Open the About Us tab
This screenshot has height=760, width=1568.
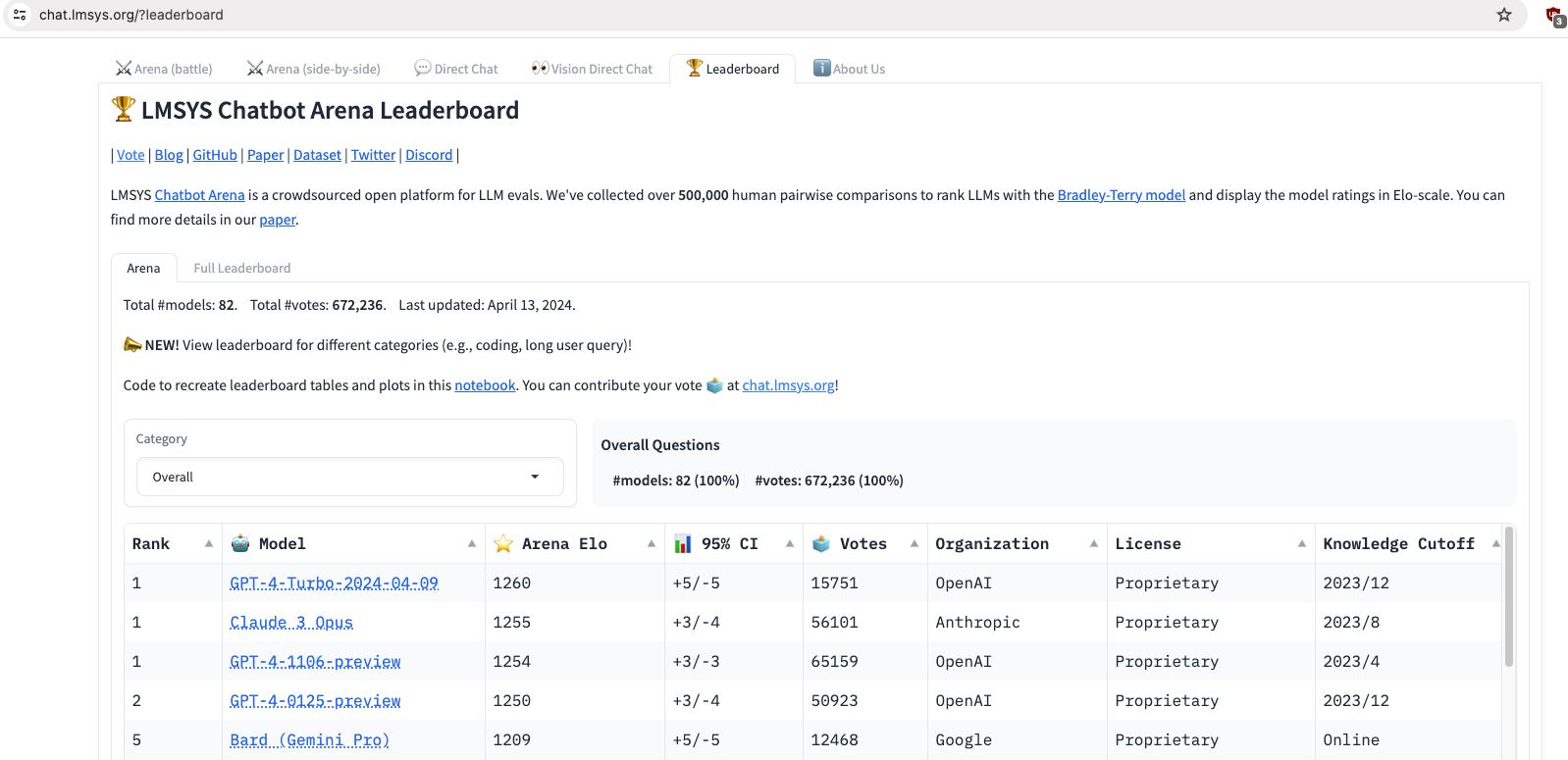[850, 69]
